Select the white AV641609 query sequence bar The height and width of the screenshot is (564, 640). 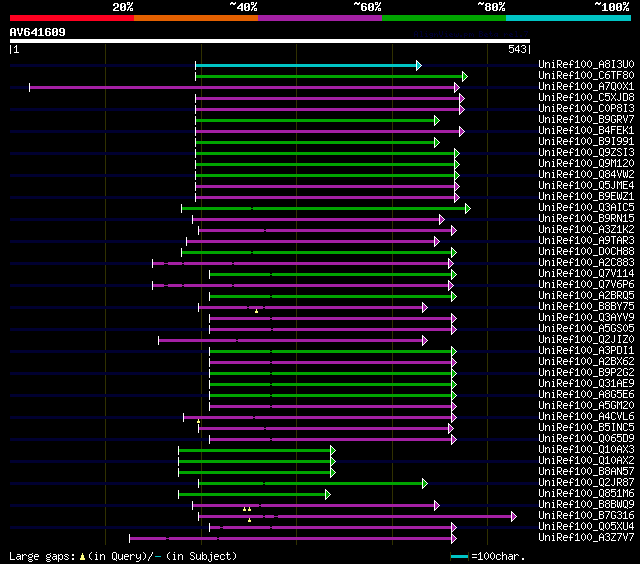pyautogui.click(x=270, y=41)
